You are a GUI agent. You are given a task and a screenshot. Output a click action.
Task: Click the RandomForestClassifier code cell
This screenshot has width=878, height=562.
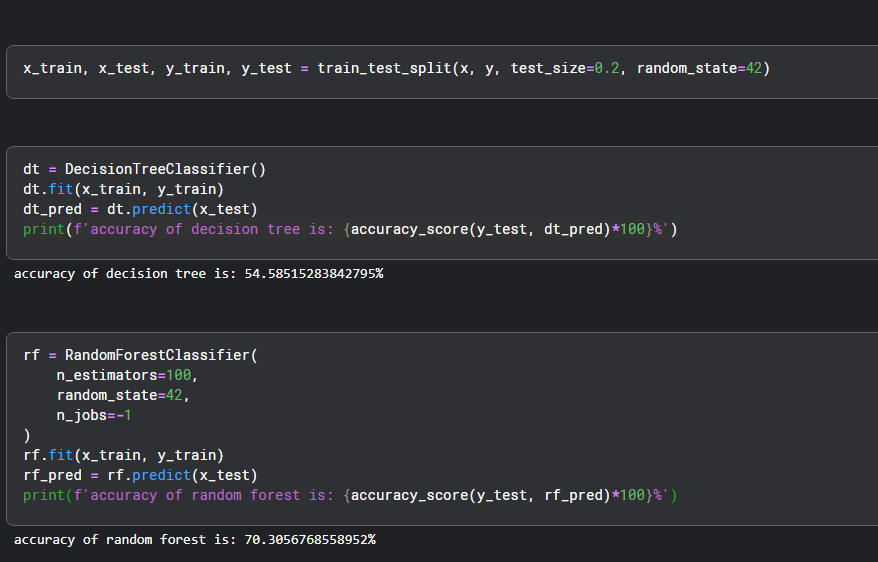(442, 429)
